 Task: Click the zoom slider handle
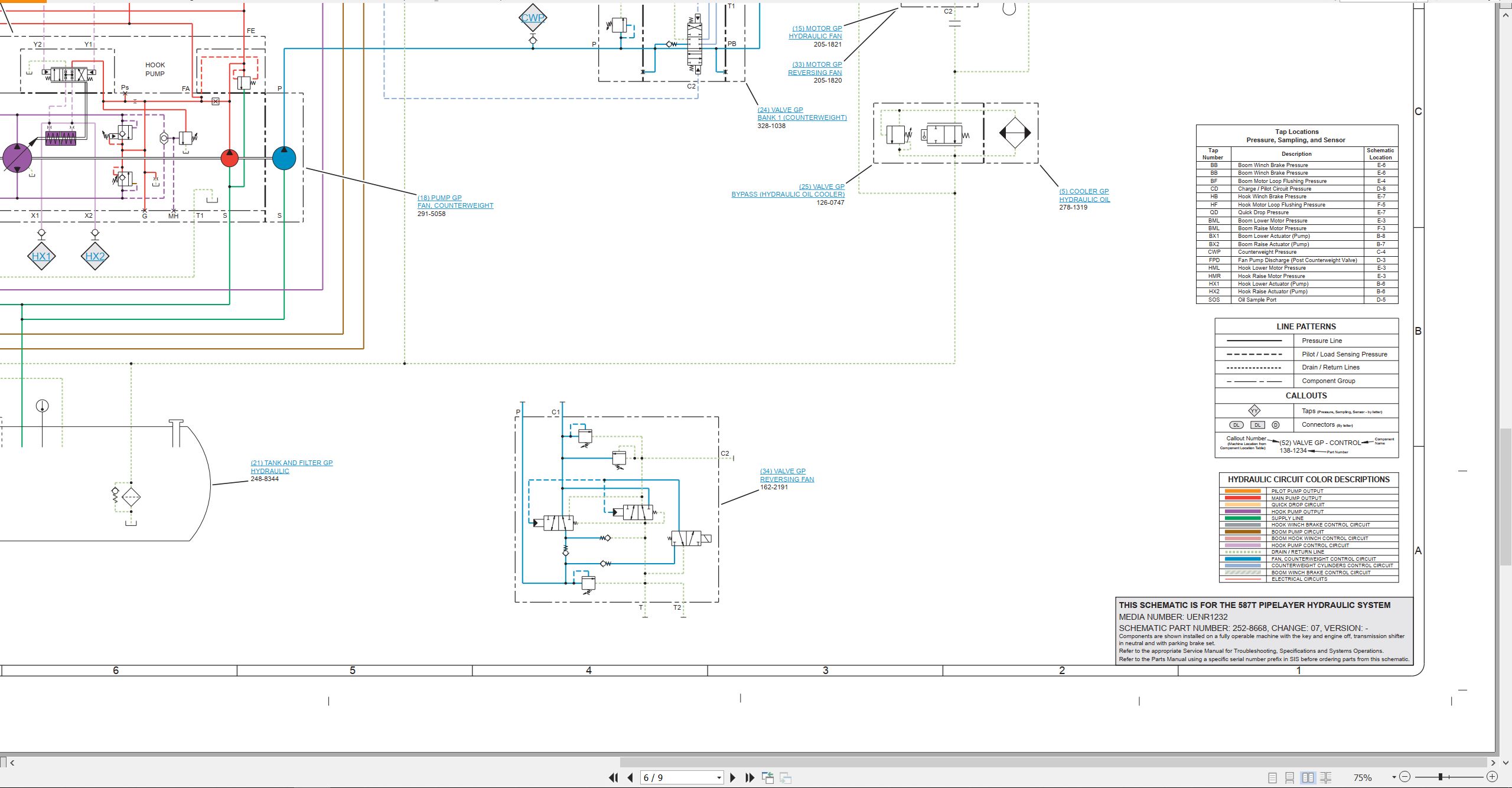coord(1441,777)
